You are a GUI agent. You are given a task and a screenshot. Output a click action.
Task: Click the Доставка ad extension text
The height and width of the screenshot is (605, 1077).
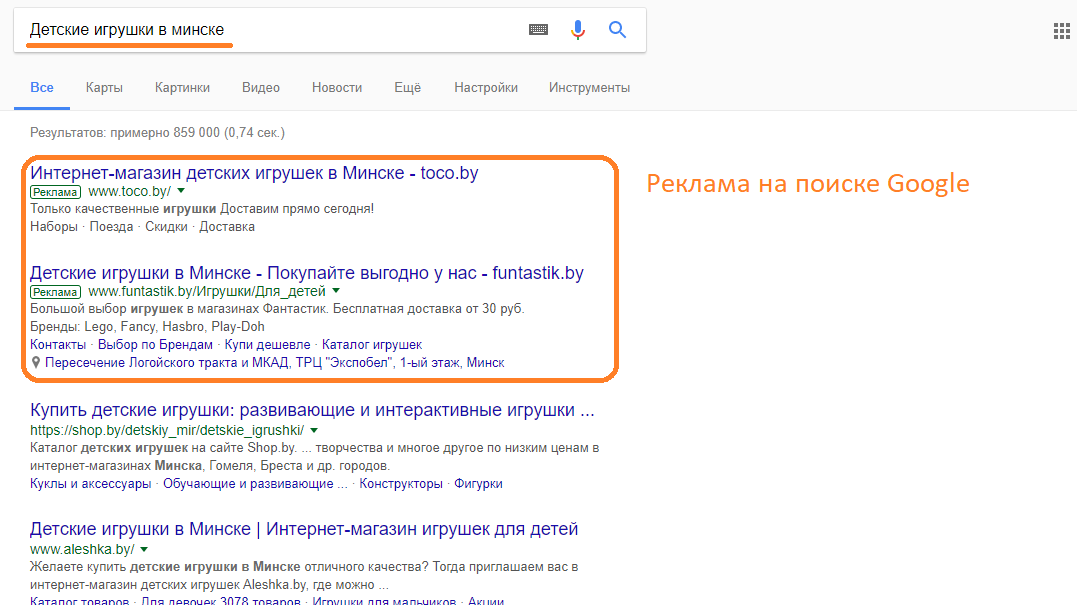(227, 227)
